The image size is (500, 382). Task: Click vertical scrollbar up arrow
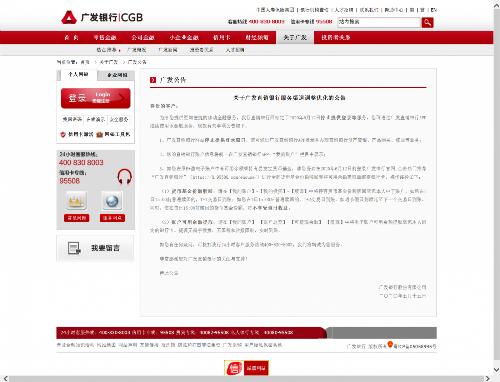tap(496, 6)
